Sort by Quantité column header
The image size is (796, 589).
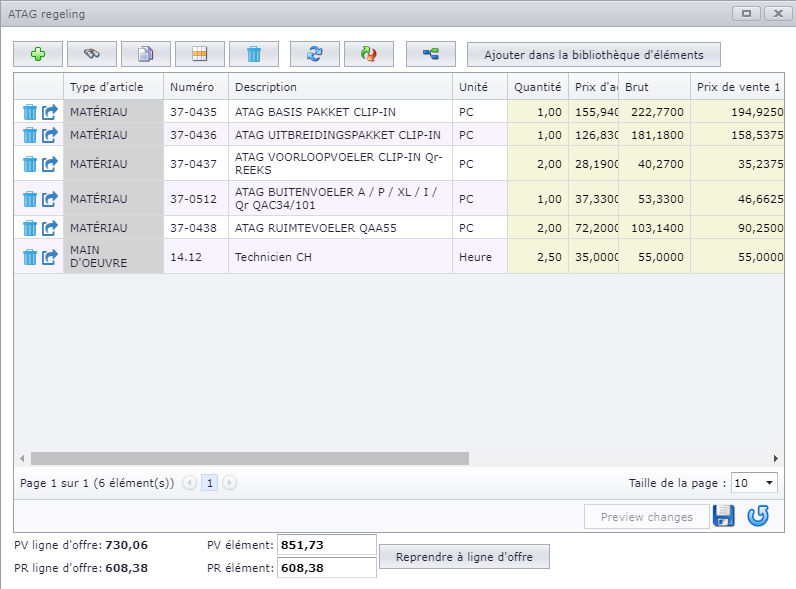[x=538, y=87]
